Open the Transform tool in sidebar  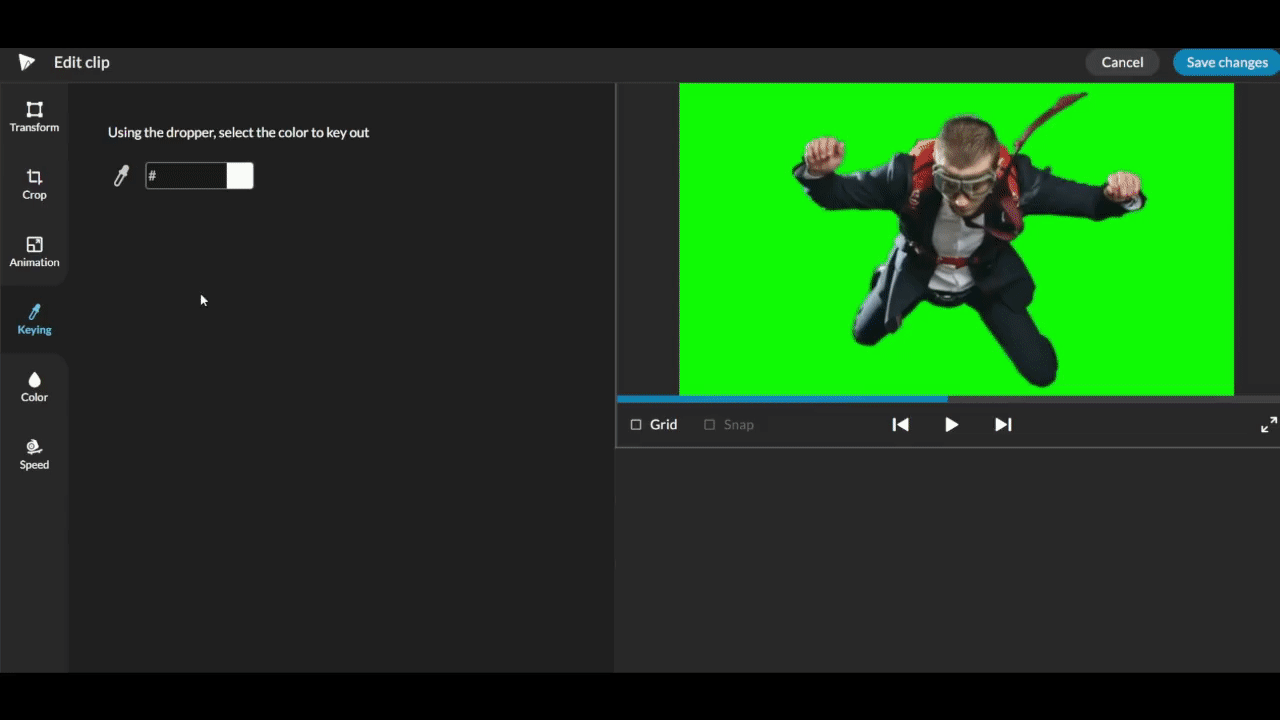34,116
